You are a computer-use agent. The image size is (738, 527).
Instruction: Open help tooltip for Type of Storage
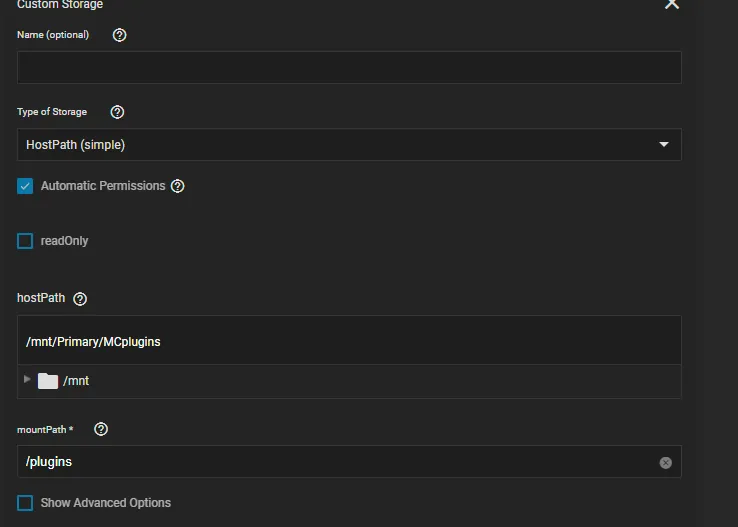point(117,112)
